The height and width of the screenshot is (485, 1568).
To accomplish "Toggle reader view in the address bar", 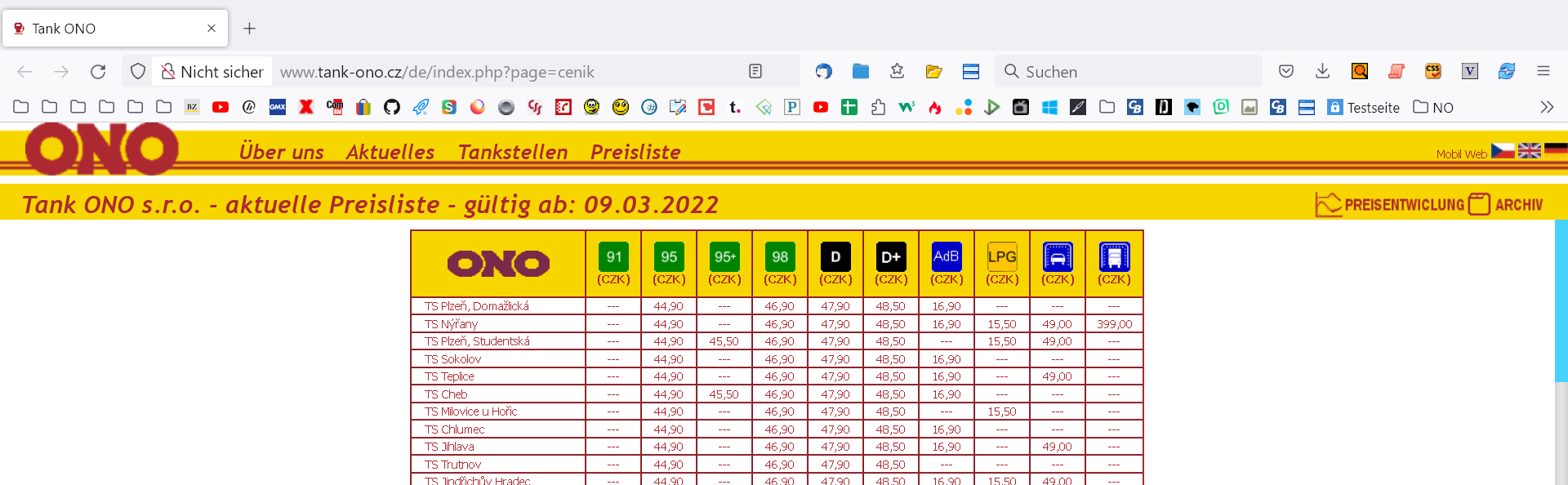I will click(x=755, y=72).
